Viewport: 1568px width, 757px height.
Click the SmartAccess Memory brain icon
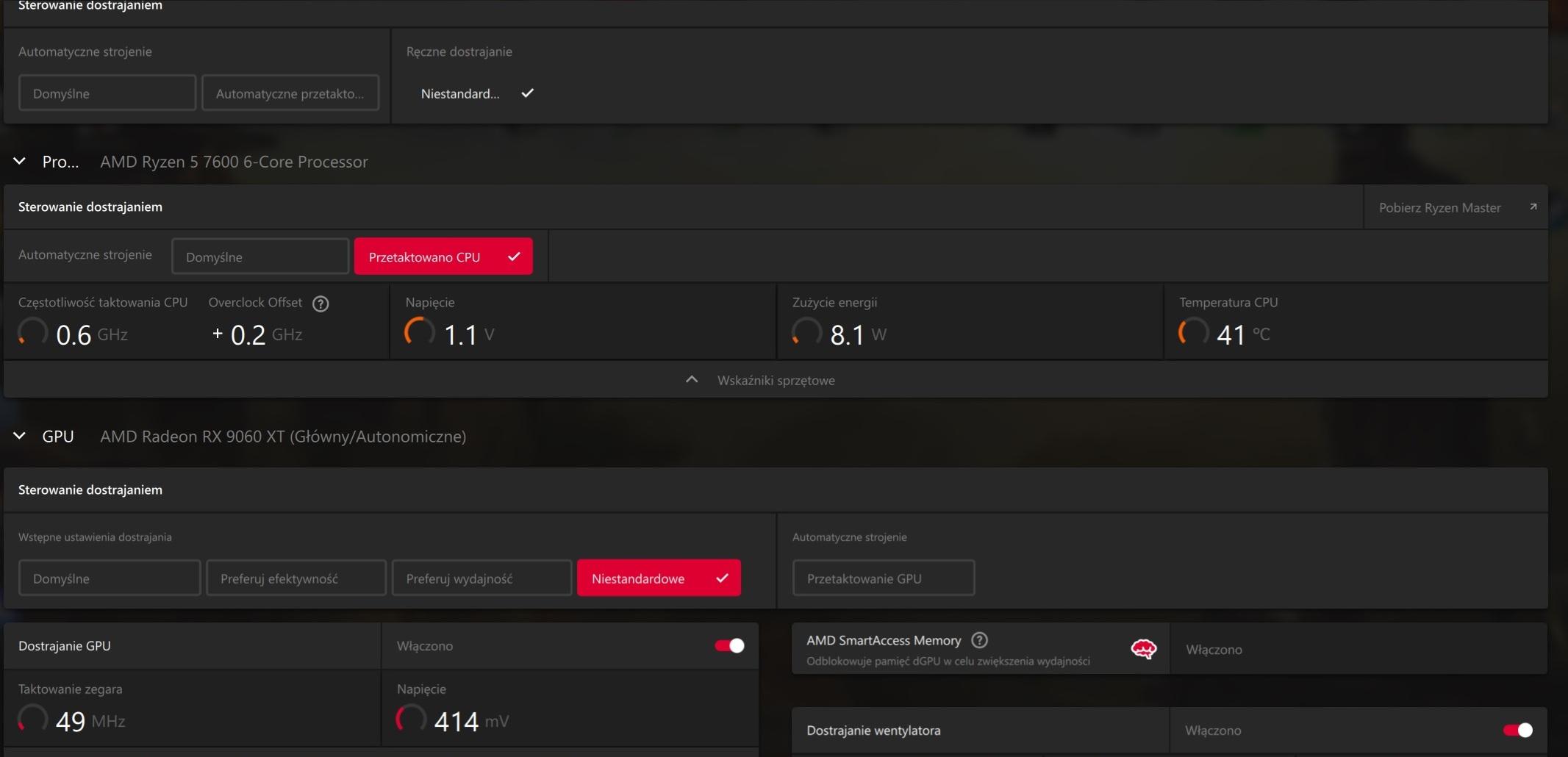(1143, 649)
